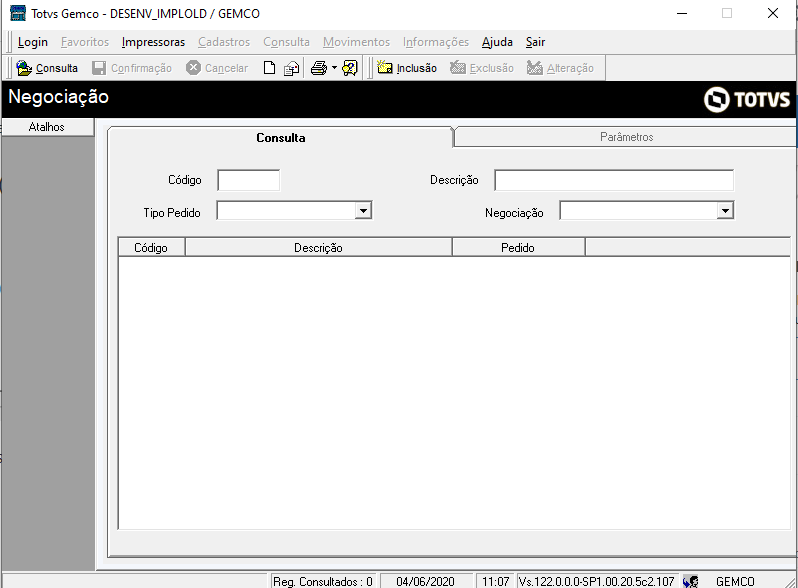Click the Reg. Consultados : 0 status text
This screenshot has height=588, width=798.
click(x=323, y=581)
